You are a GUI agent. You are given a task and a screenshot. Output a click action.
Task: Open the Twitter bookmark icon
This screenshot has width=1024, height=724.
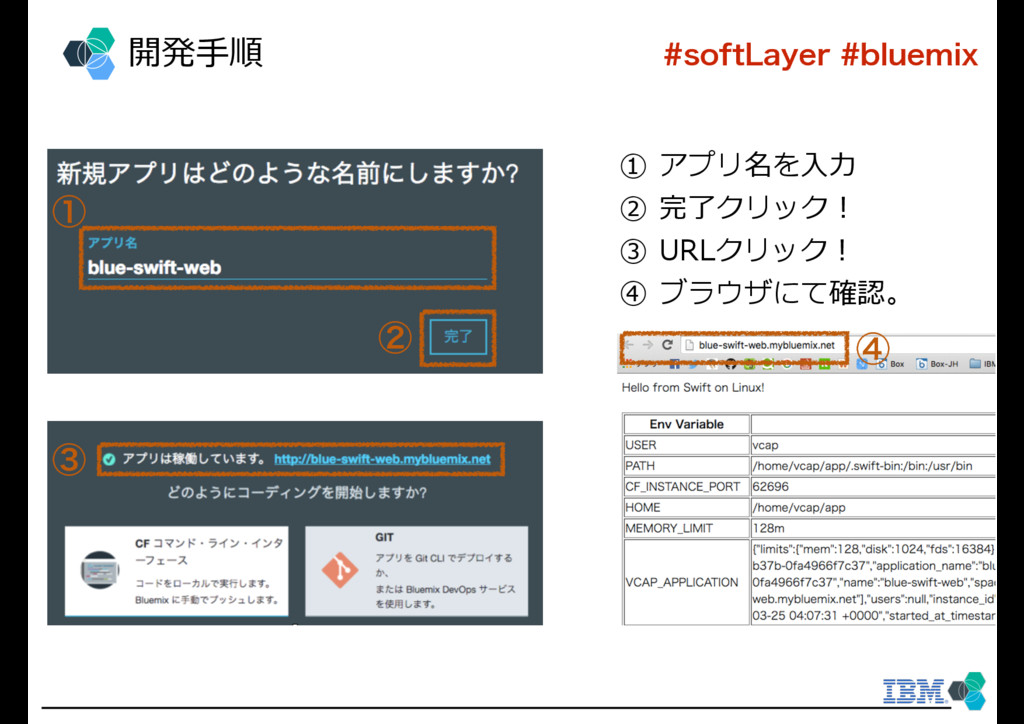click(693, 364)
